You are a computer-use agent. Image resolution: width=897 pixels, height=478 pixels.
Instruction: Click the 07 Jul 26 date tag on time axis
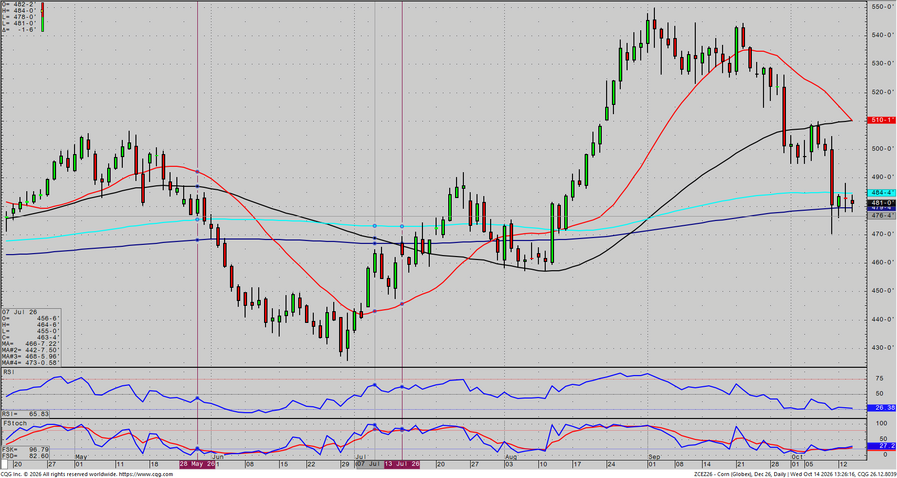tap(371, 465)
